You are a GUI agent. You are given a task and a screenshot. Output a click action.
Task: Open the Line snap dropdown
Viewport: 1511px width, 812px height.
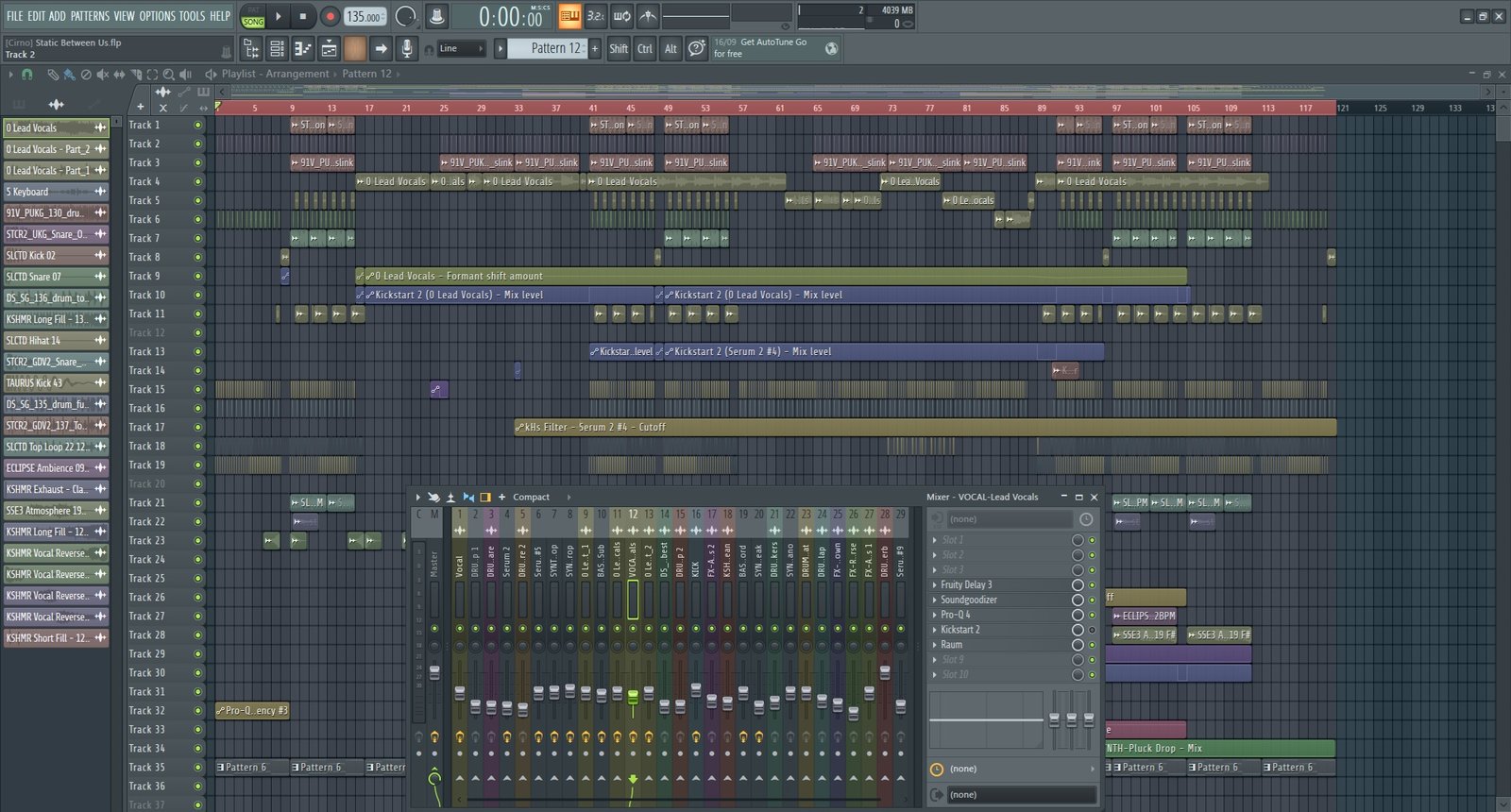tap(462, 48)
